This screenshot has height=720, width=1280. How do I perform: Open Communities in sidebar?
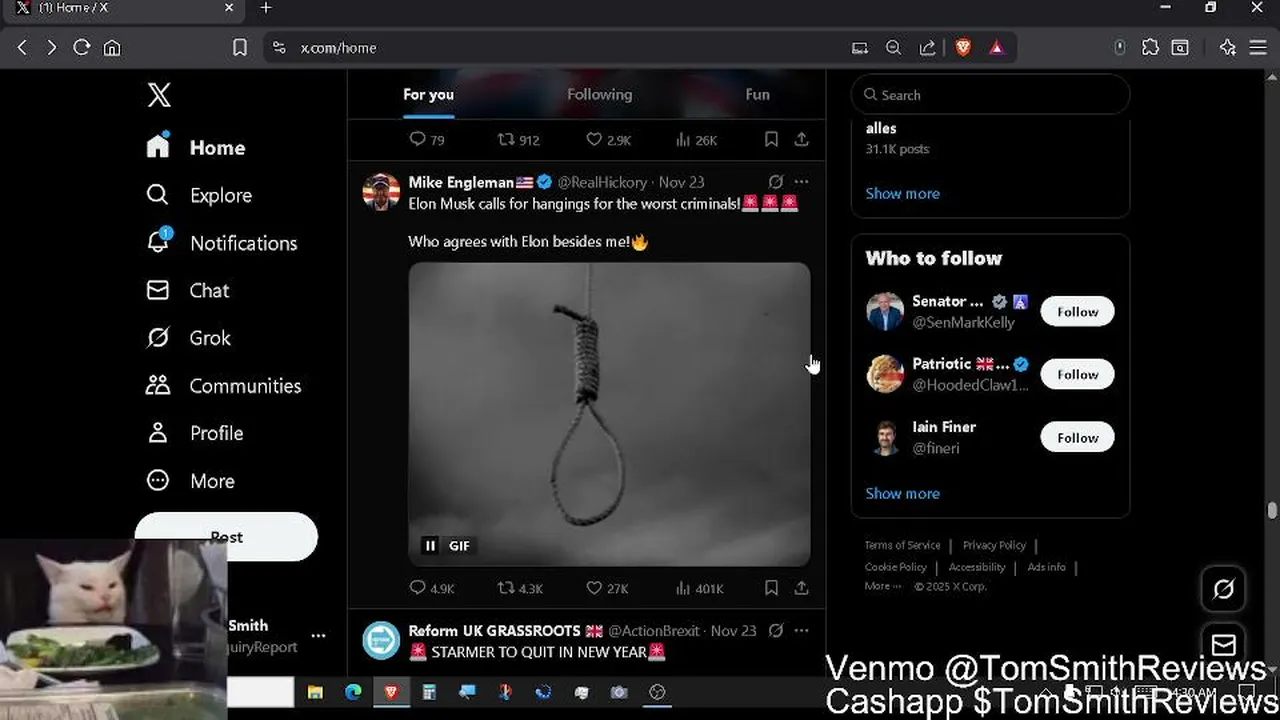(223, 385)
